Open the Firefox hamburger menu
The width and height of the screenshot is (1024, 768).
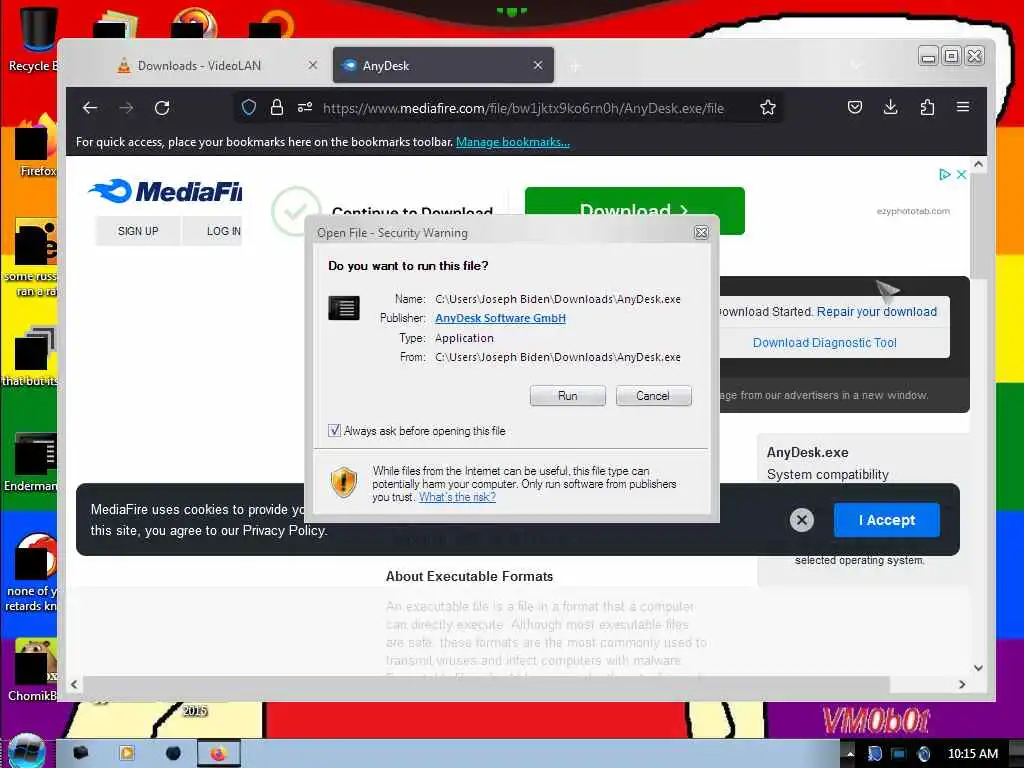[963, 107]
